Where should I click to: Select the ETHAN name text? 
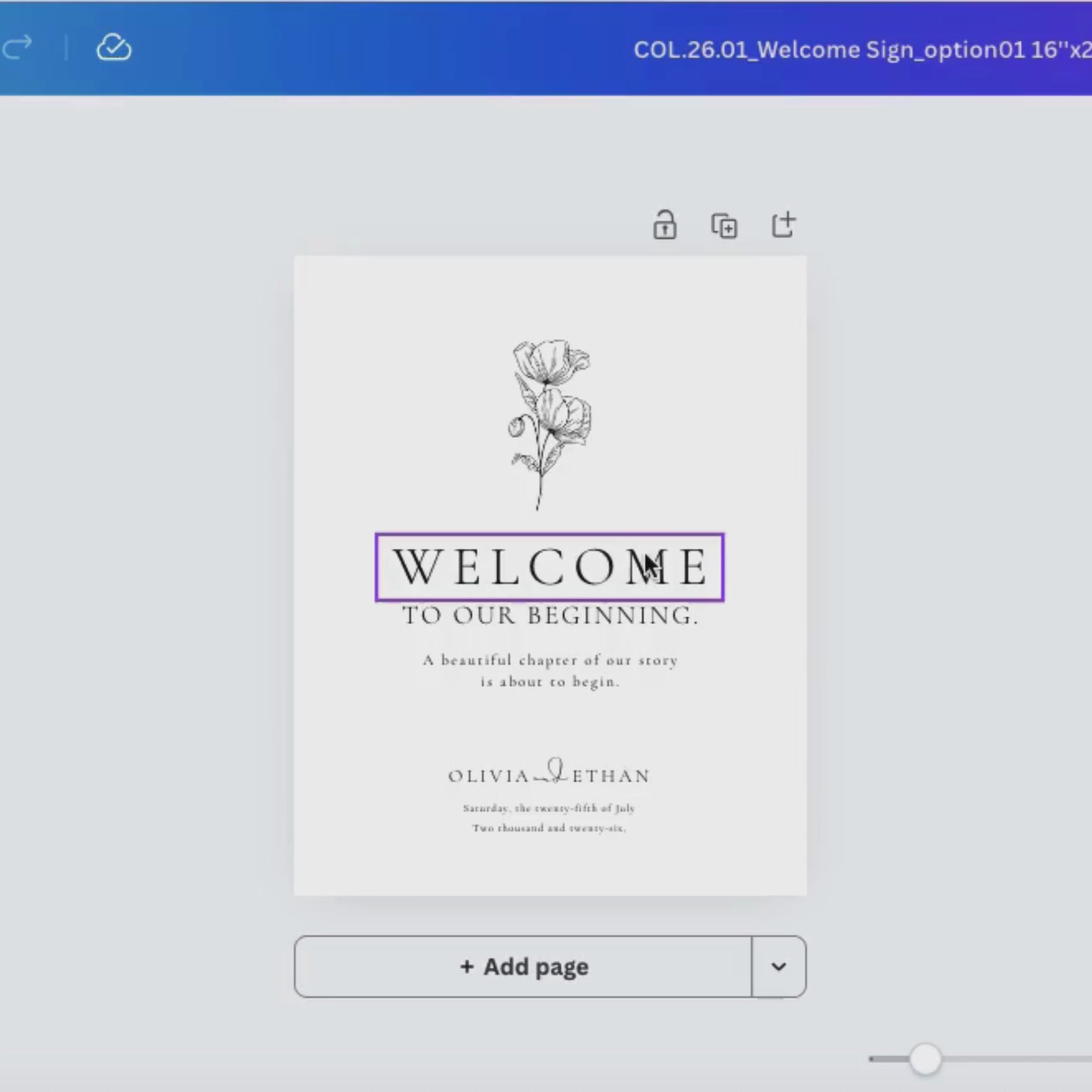click(611, 776)
